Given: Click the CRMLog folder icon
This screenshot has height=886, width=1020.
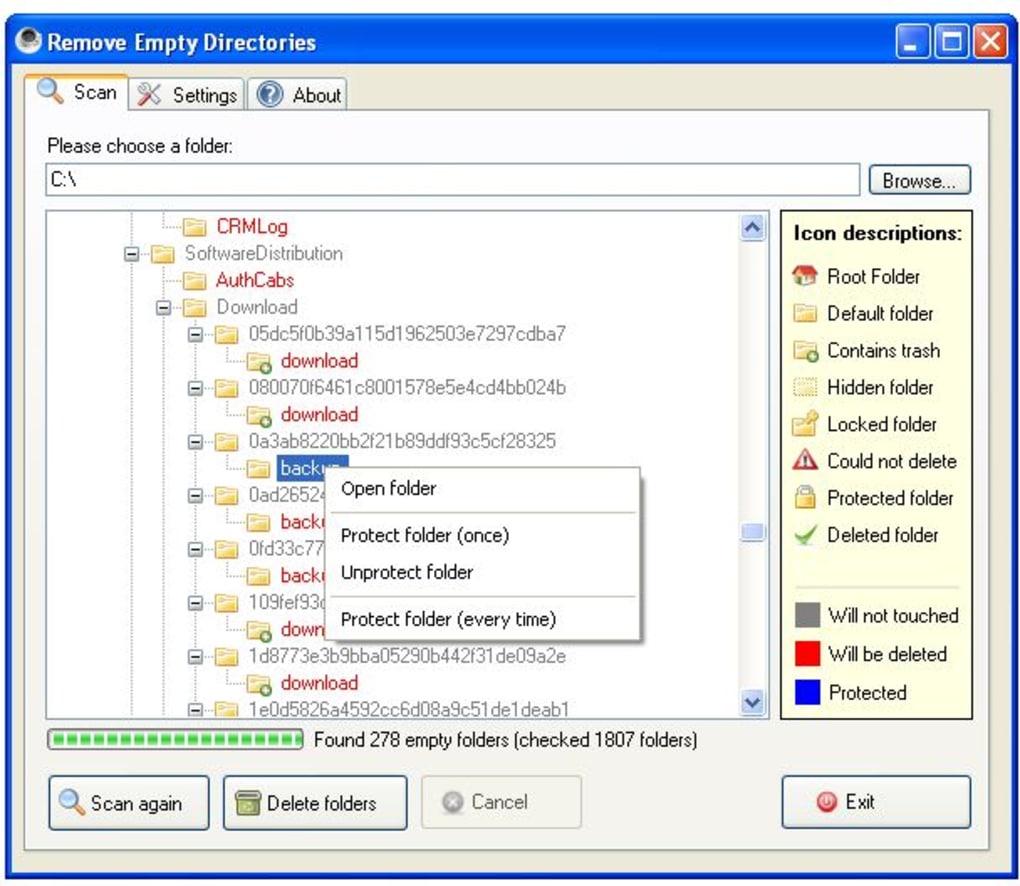Looking at the screenshot, I should point(195,227).
